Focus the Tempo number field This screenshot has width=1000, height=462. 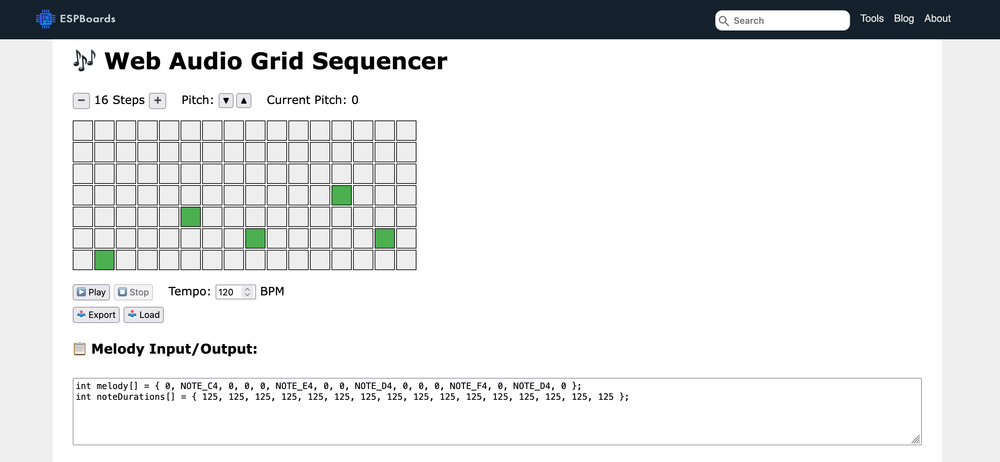click(x=229, y=292)
